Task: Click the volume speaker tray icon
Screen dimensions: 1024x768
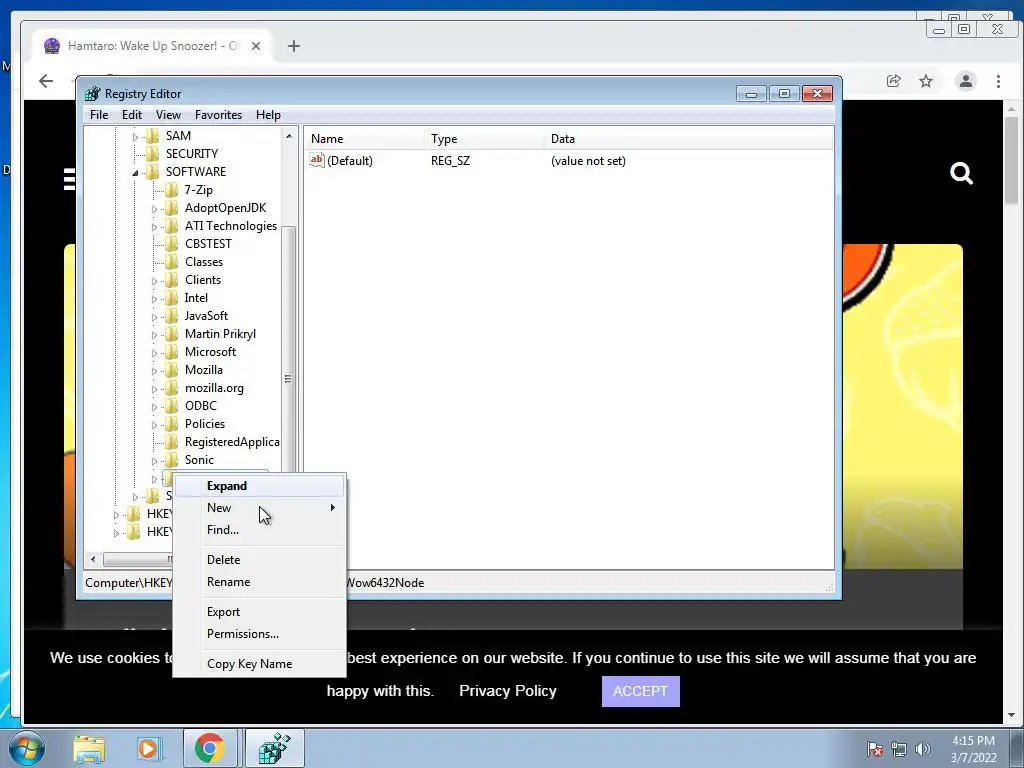Action: tap(922, 749)
